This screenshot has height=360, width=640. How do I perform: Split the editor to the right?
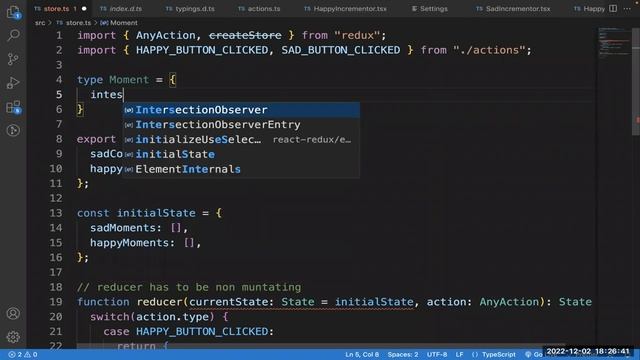(x=613, y=8)
